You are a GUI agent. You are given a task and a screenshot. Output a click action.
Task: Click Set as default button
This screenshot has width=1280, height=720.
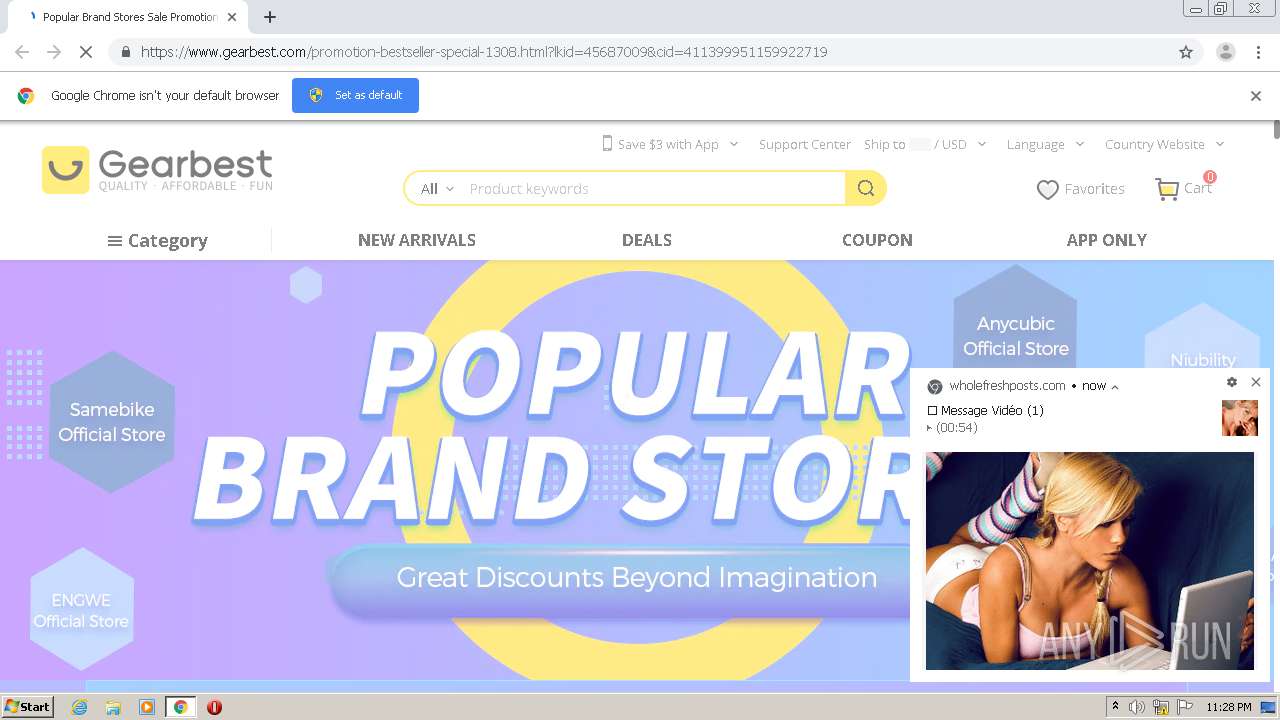(x=355, y=95)
